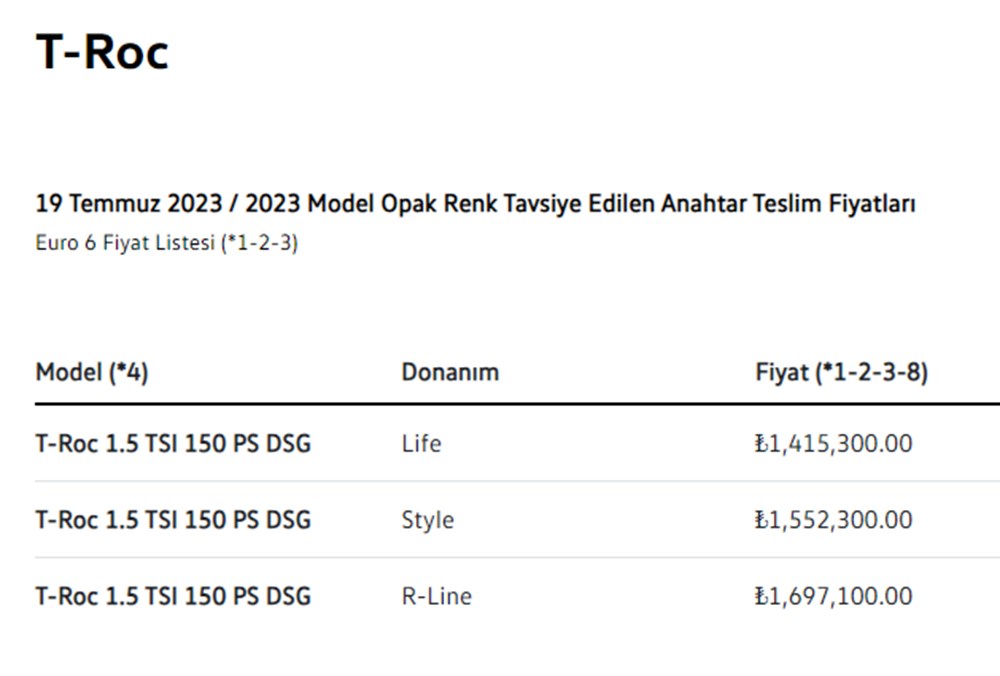Open the (*1-2-3-8) footnote beside Fiyat header

point(872,373)
